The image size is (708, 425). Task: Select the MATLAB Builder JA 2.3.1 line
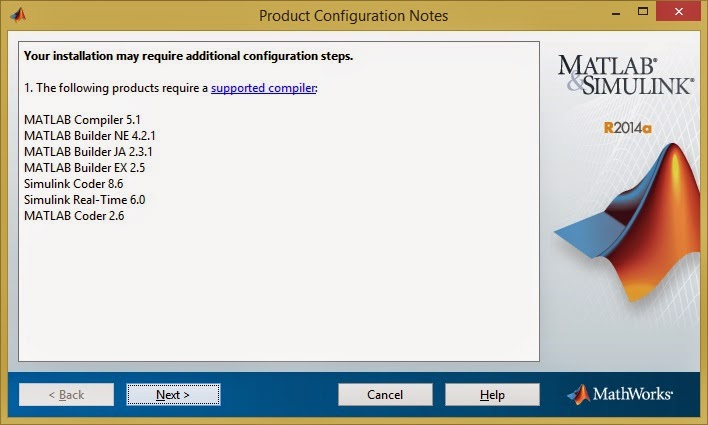88,152
